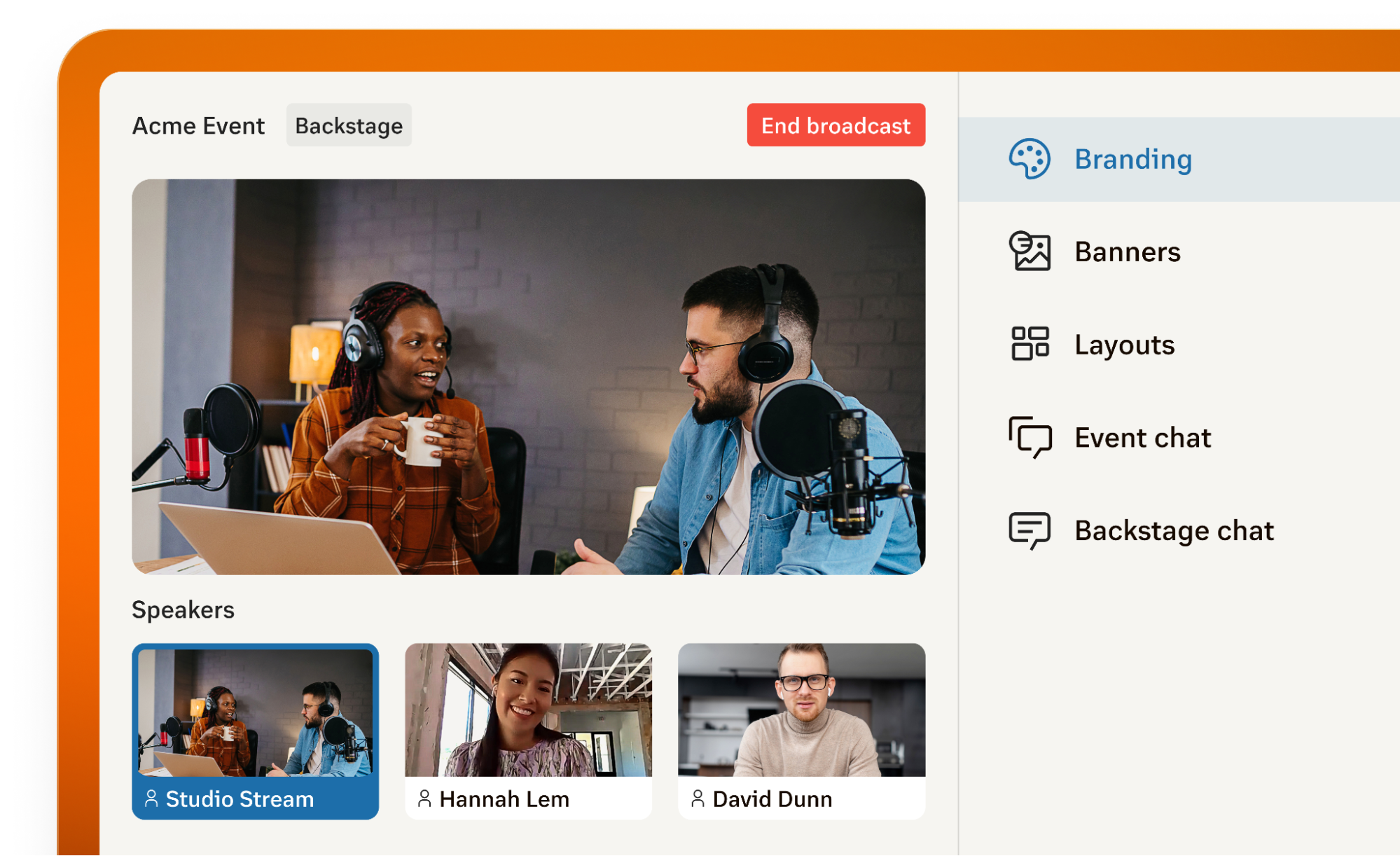Open the Branding menu item
Image resolution: width=1400 pixels, height=856 pixels.
(x=1132, y=159)
